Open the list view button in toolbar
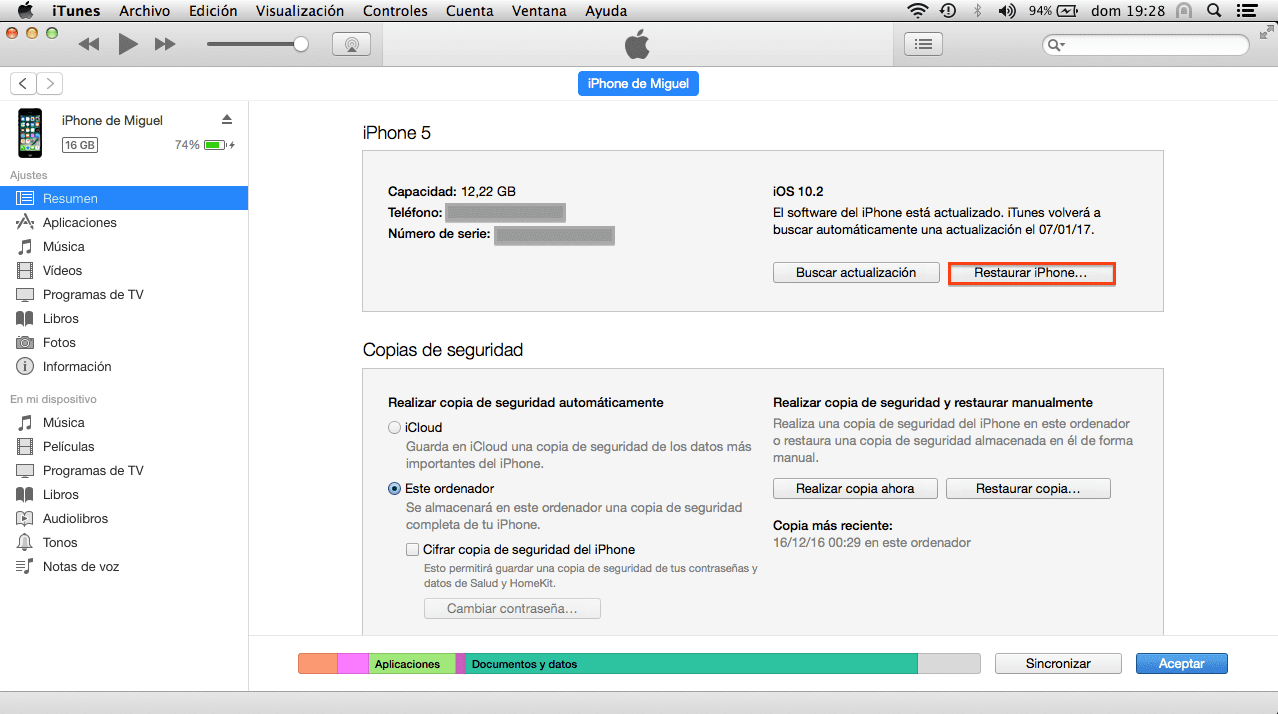The height and width of the screenshot is (714, 1278). click(x=923, y=44)
